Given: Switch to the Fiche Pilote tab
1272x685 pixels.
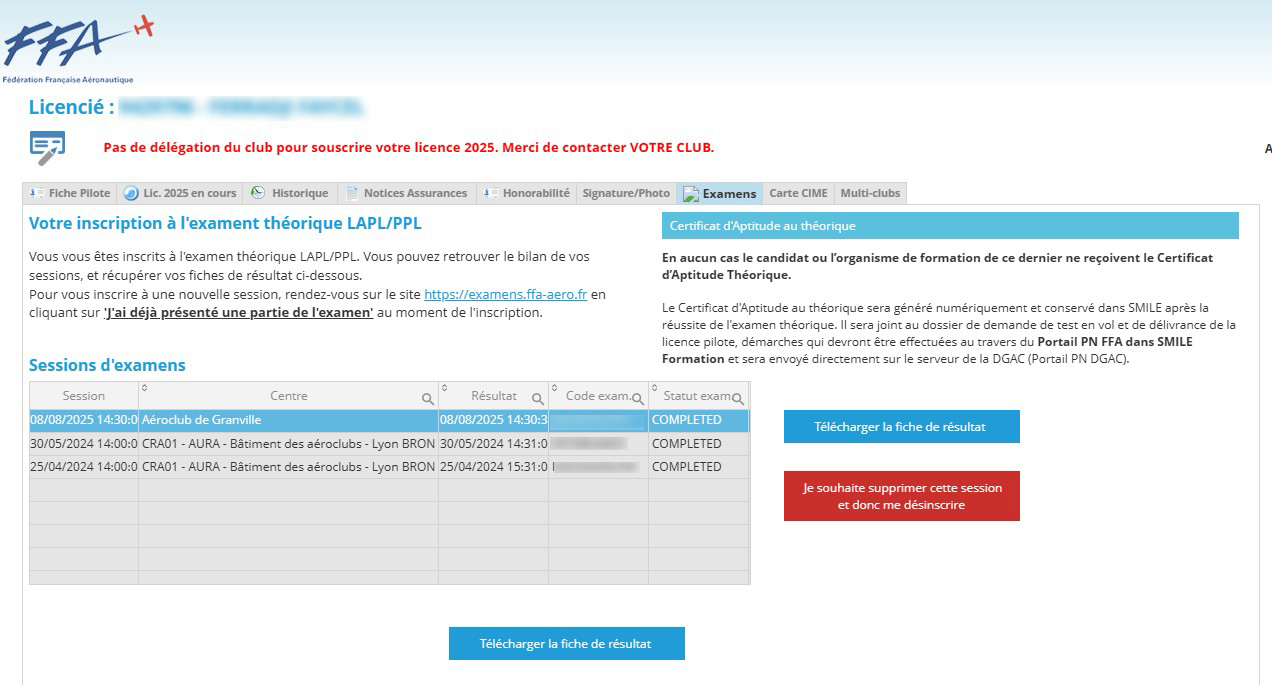Looking at the screenshot, I should 70,193.
